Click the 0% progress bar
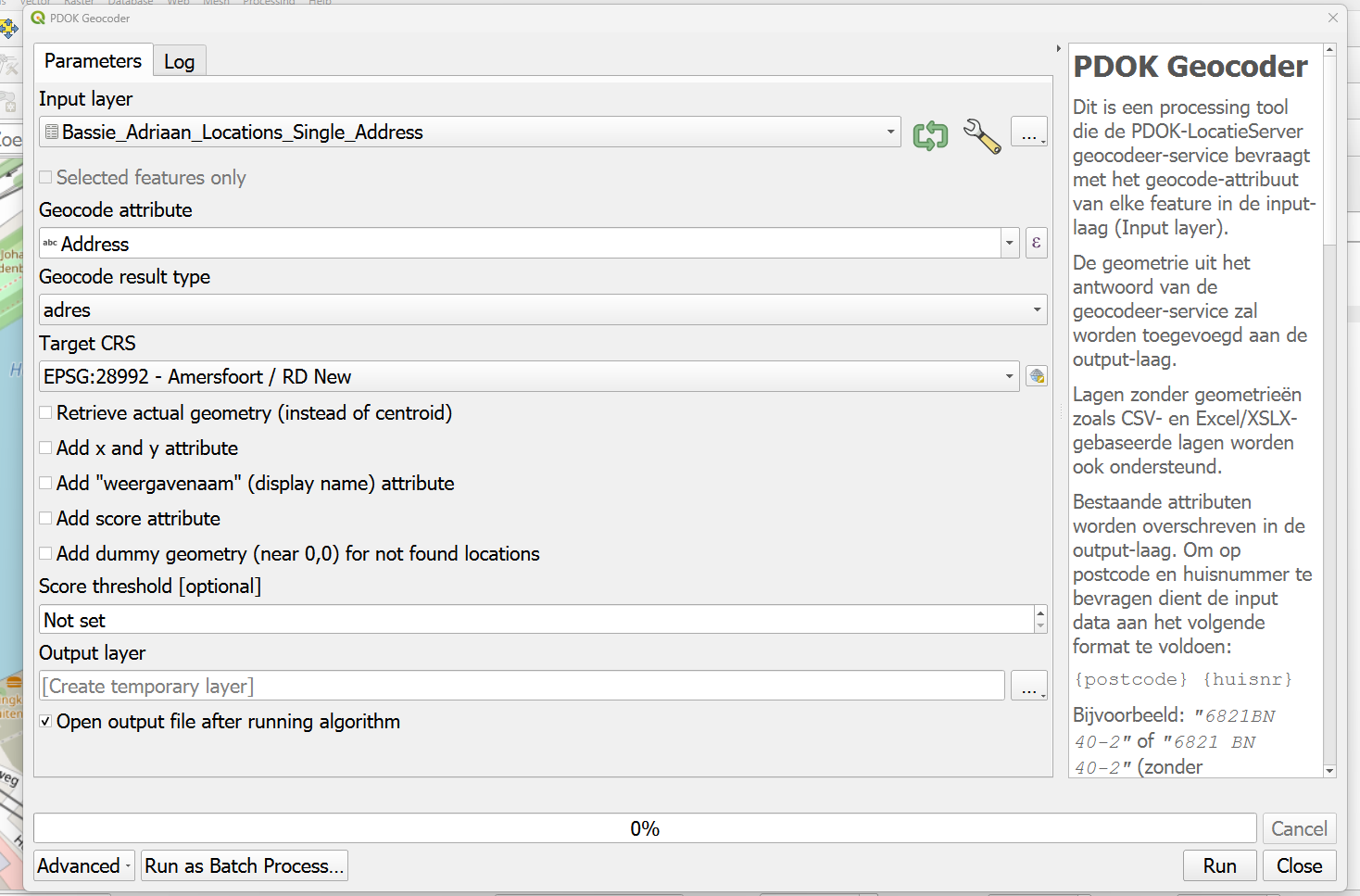1360x896 pixels. [x=645, y=828]
